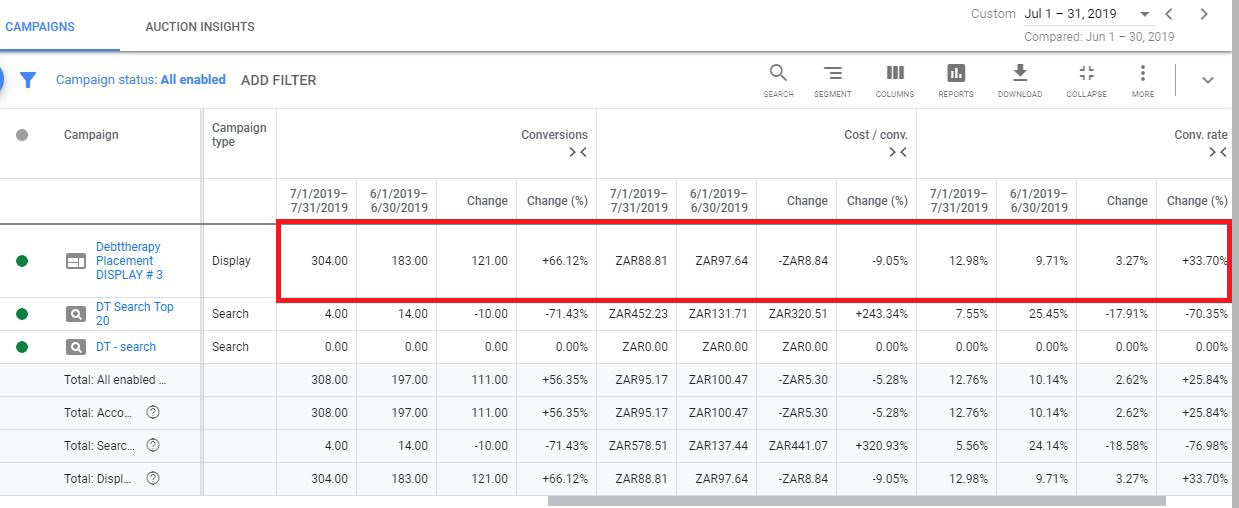Open the Reports icon
The height and width of the screenshot is (508, 1239).
tap(956, 75)
